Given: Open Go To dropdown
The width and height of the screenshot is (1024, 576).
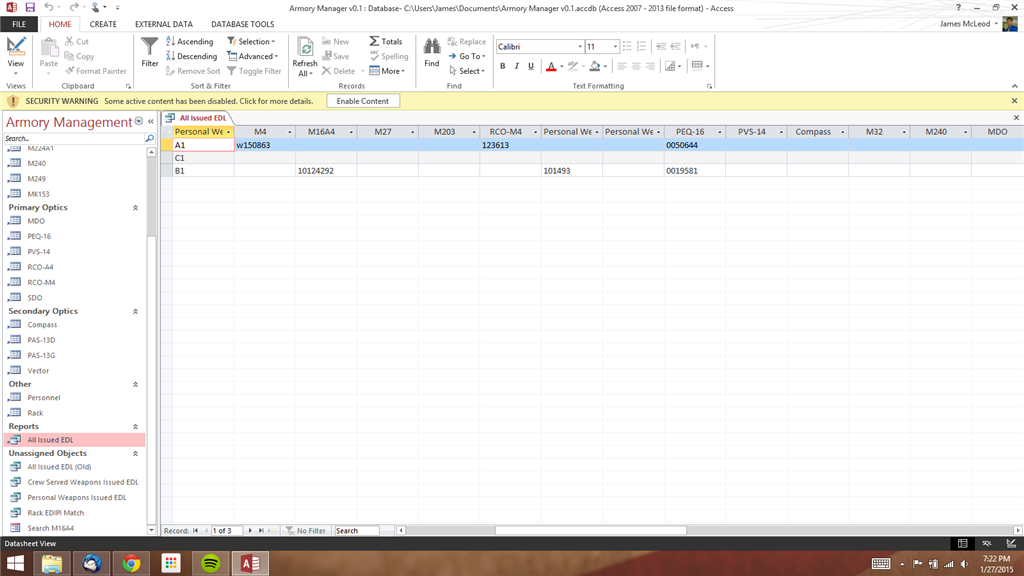Looking at the screenshot, I should pos(466,56).
